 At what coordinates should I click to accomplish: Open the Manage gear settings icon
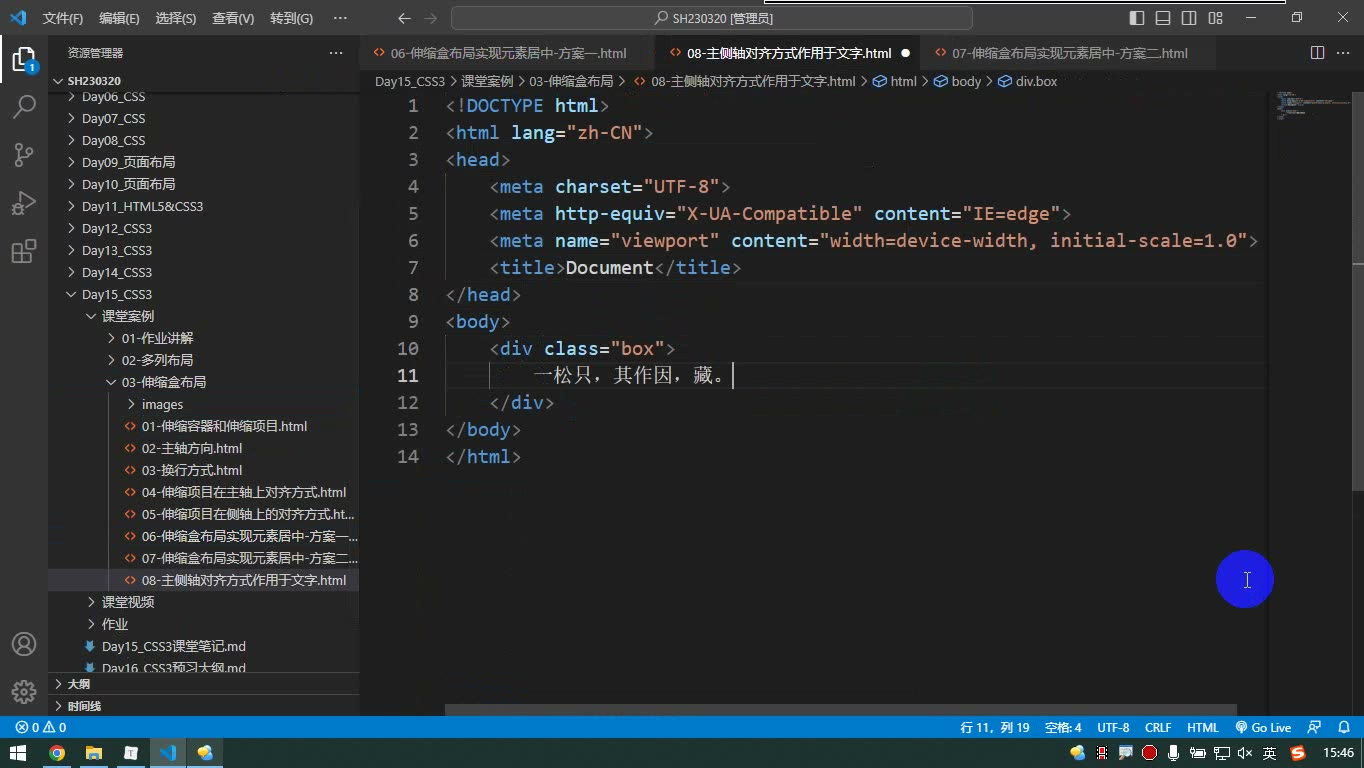pyautogui.click(x=24, y=691)
